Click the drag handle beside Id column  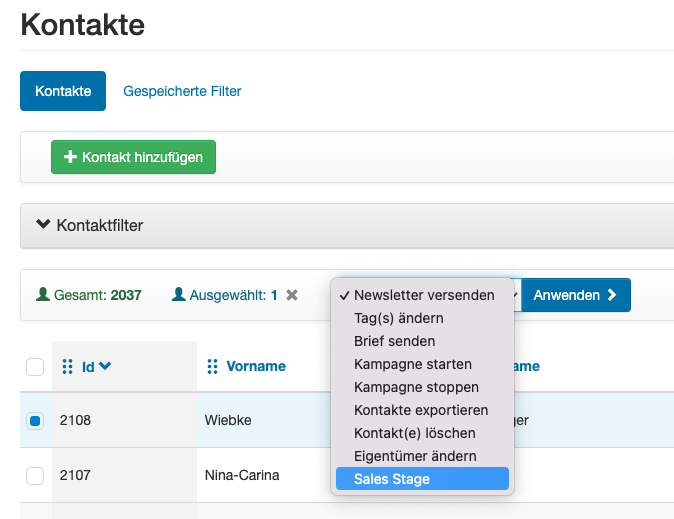(x=67, y=367)
